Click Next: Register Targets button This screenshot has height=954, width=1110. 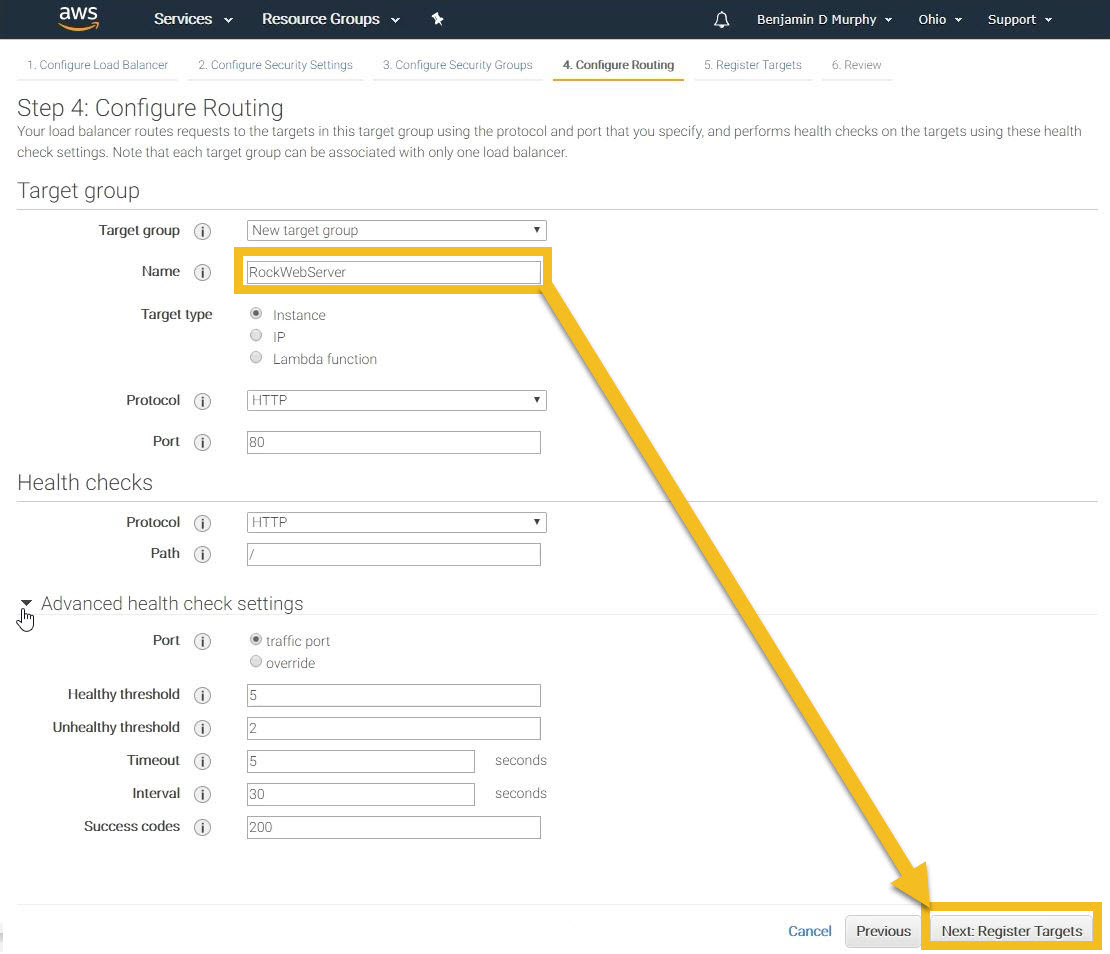tap(1012, 932)
